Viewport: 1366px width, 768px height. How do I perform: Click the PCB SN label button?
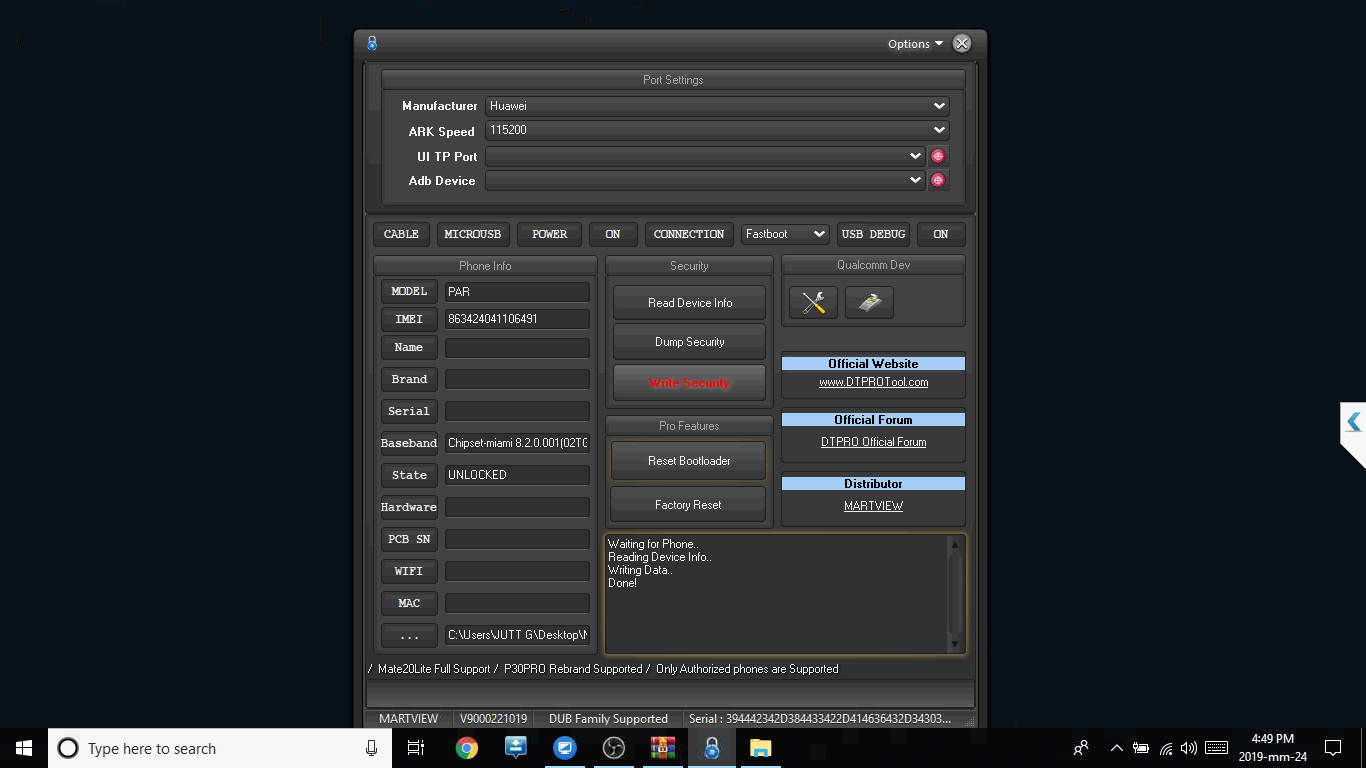pos(409,539)
